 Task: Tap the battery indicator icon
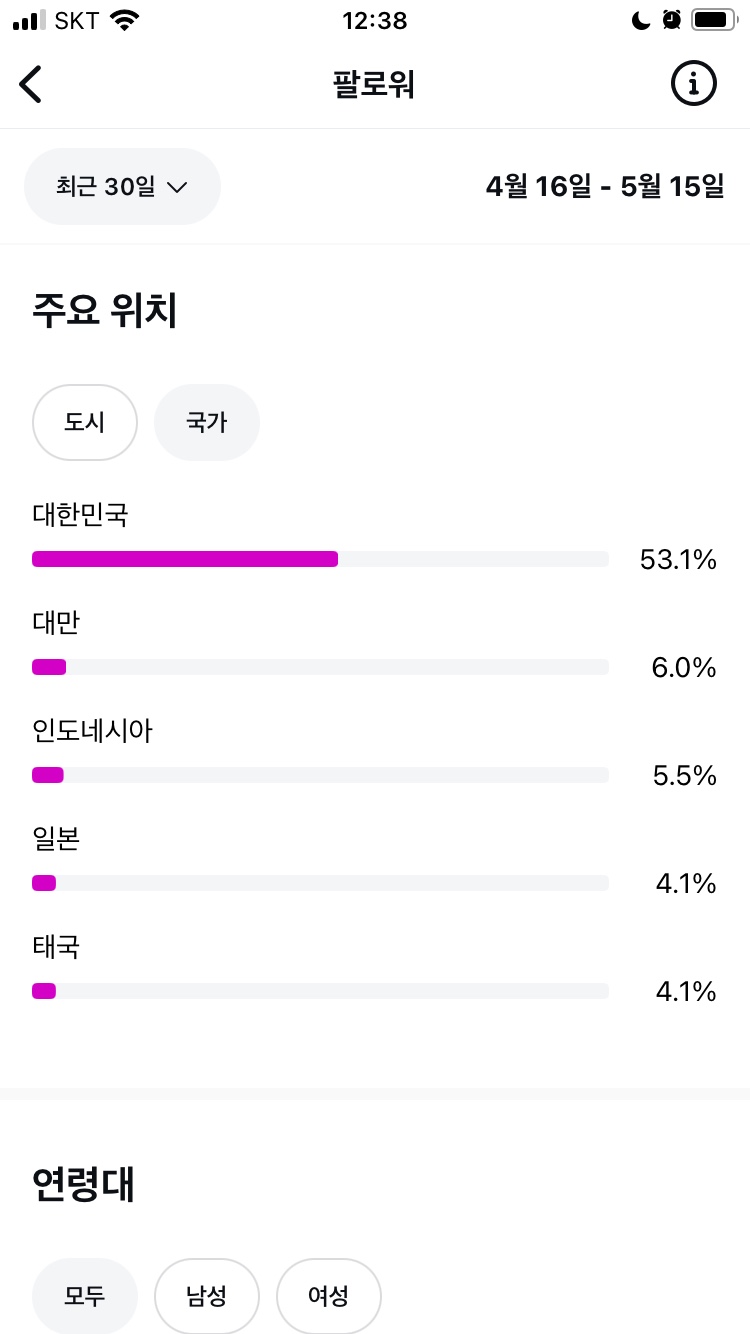point(714,20)
